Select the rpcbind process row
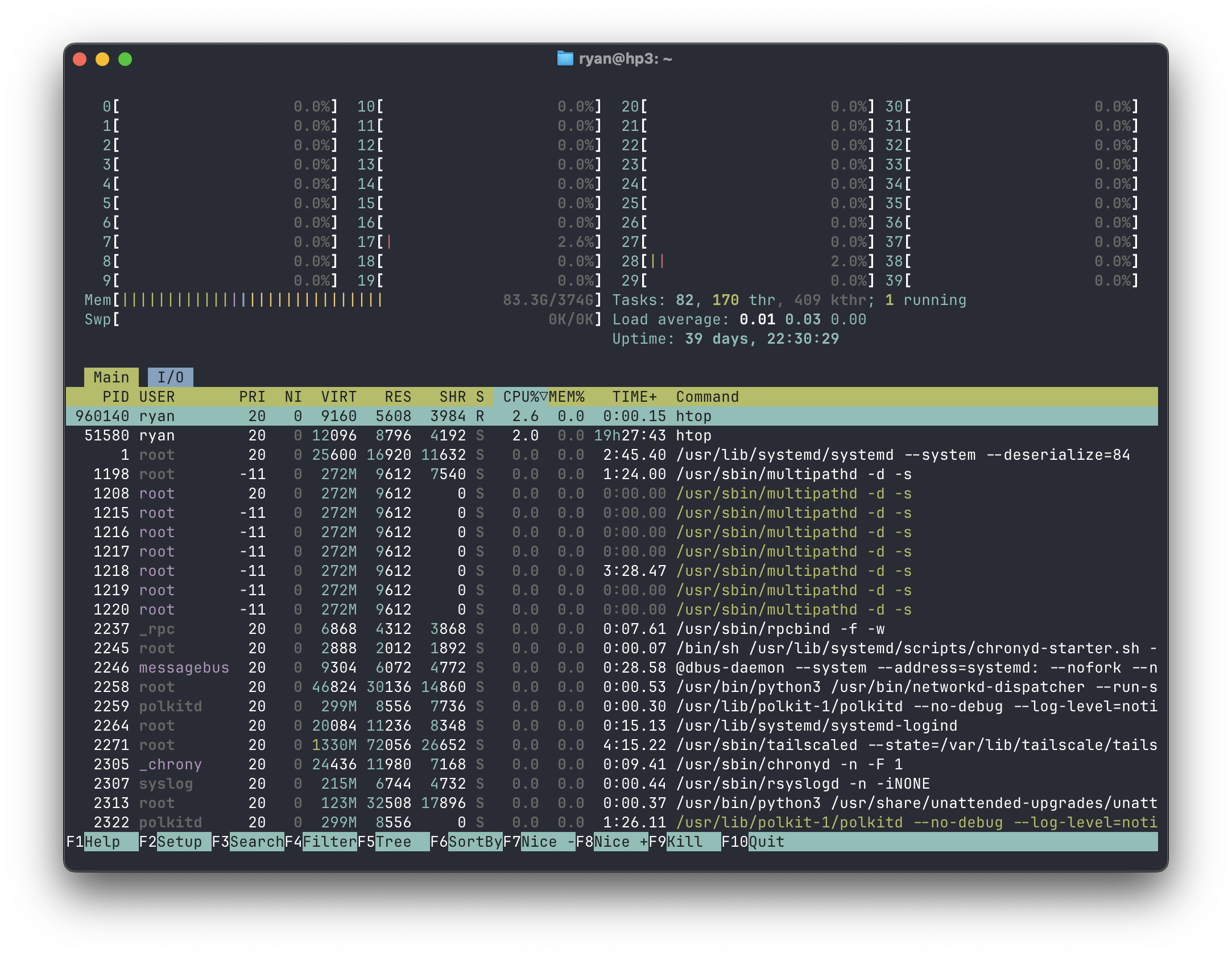This screenshot has width=1232, height=956. point(612,629)
